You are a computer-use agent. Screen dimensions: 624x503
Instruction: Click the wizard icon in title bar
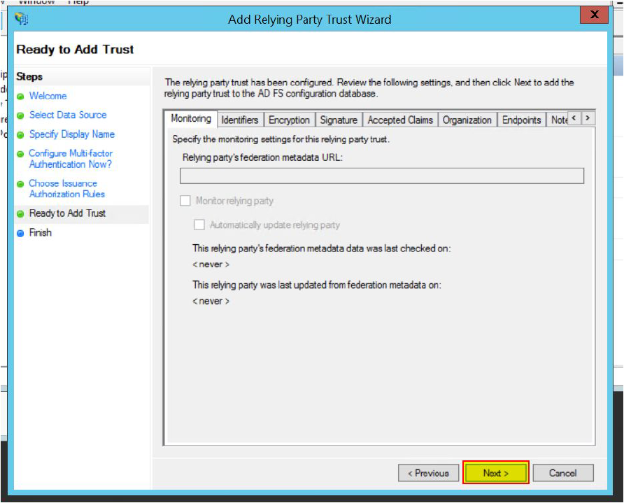(22, 18)
